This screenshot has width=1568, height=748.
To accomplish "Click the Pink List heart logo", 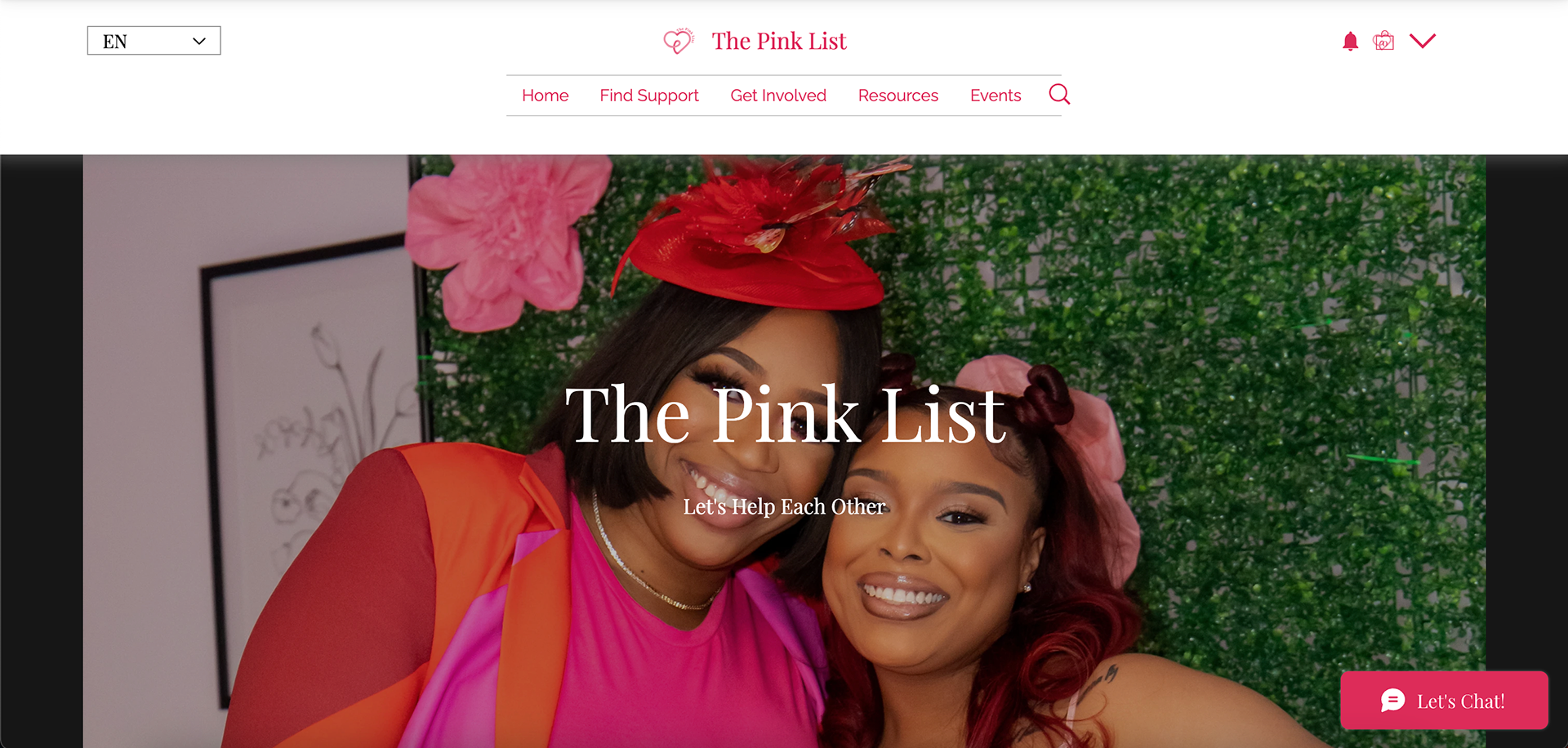I will coord(679,41).
